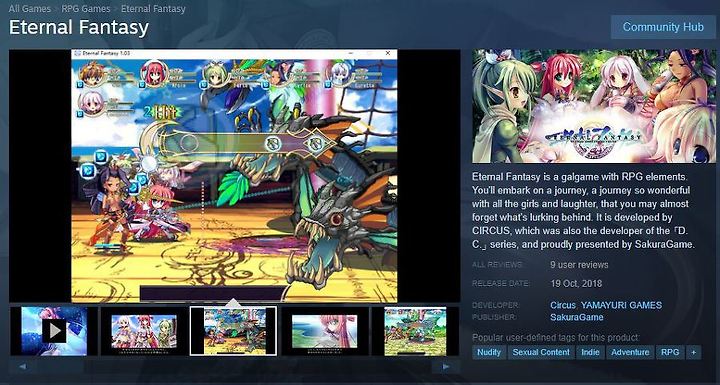The width and height of the screenshot is (720, 385).
Task: Open RPG Games breadcrumb link
Action: pyautogui.click(x=86, y=8)
